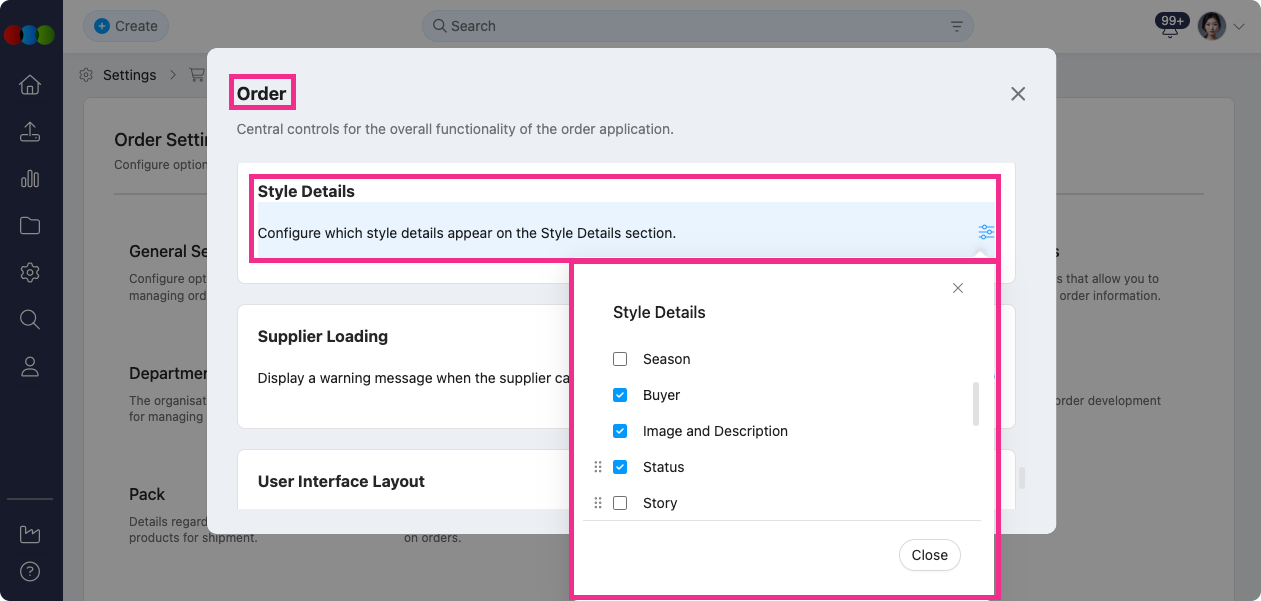Viewport: 1261px width, 601px height.
Task: Click the Style Details list scrollbar
Action: click(x=976, y=404)
